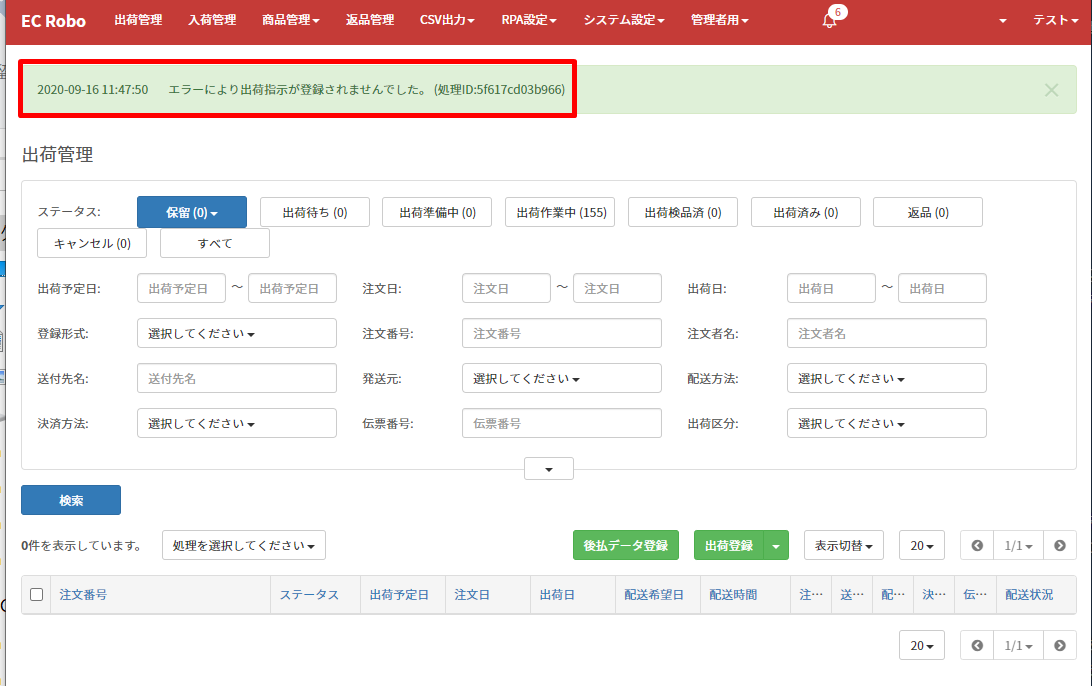This screenshot has height=686, width=1092.
Task: Open bottom 1/1 page selector
Action: (1018, 646)
